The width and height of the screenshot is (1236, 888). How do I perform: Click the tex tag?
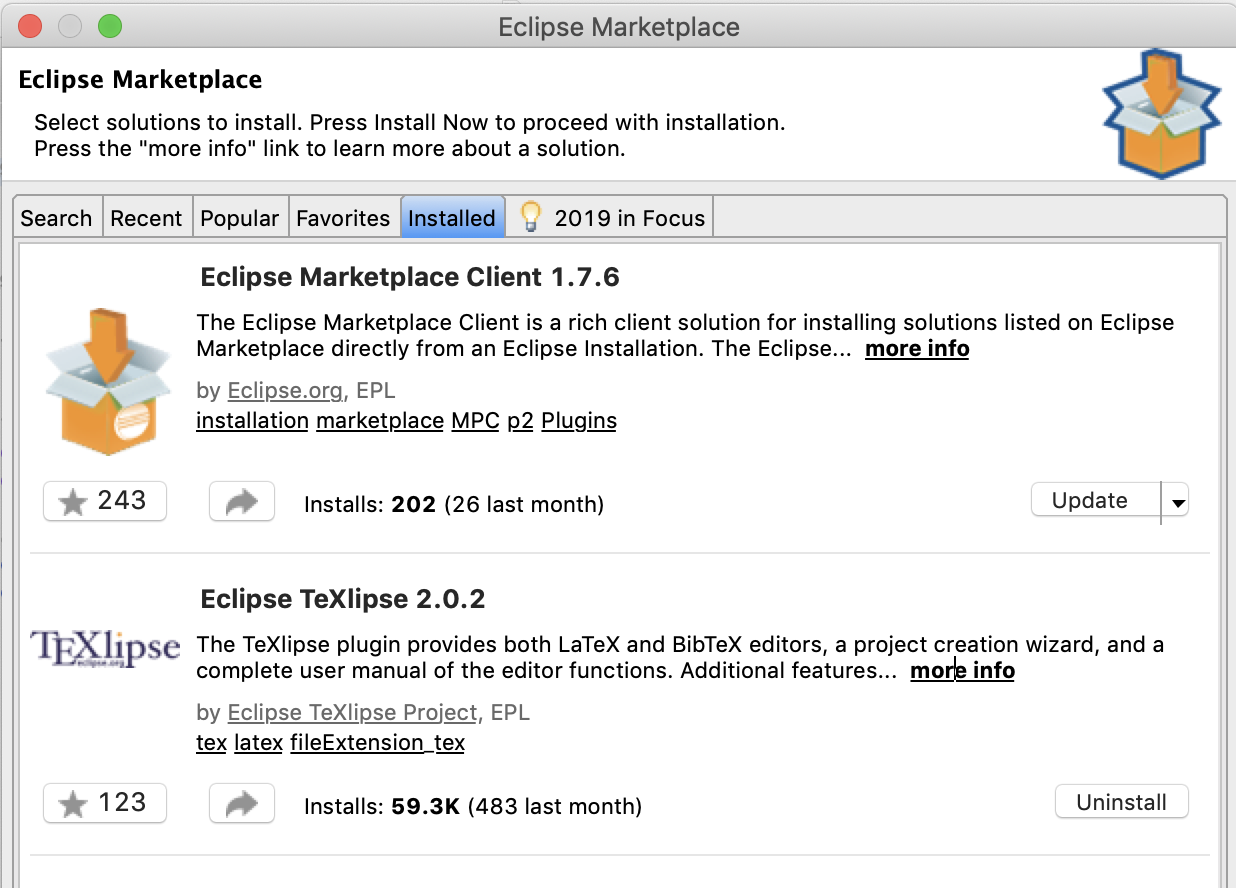[x=211, y=743]
